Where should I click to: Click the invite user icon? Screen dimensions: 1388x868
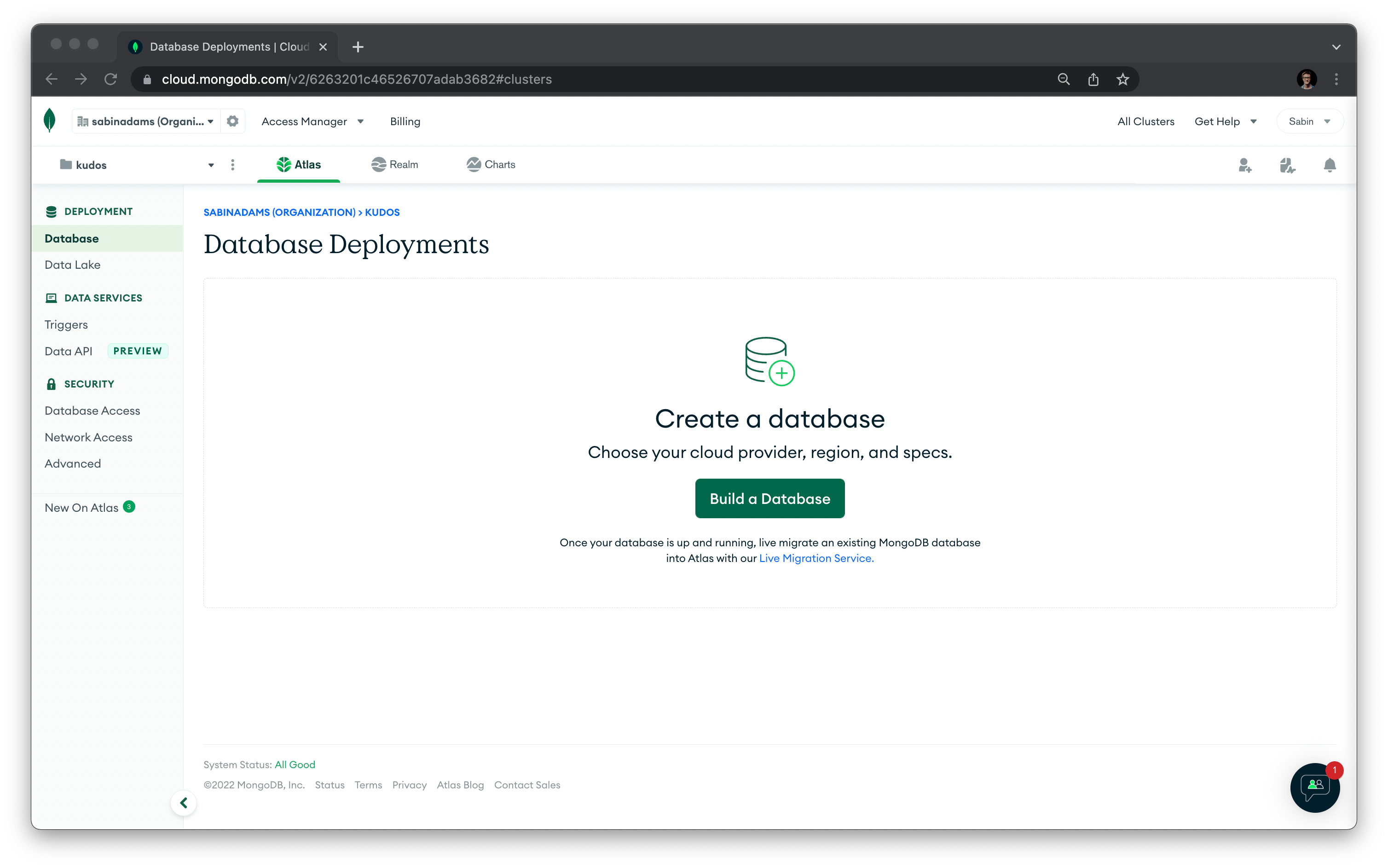click(x=1244, y=165)
